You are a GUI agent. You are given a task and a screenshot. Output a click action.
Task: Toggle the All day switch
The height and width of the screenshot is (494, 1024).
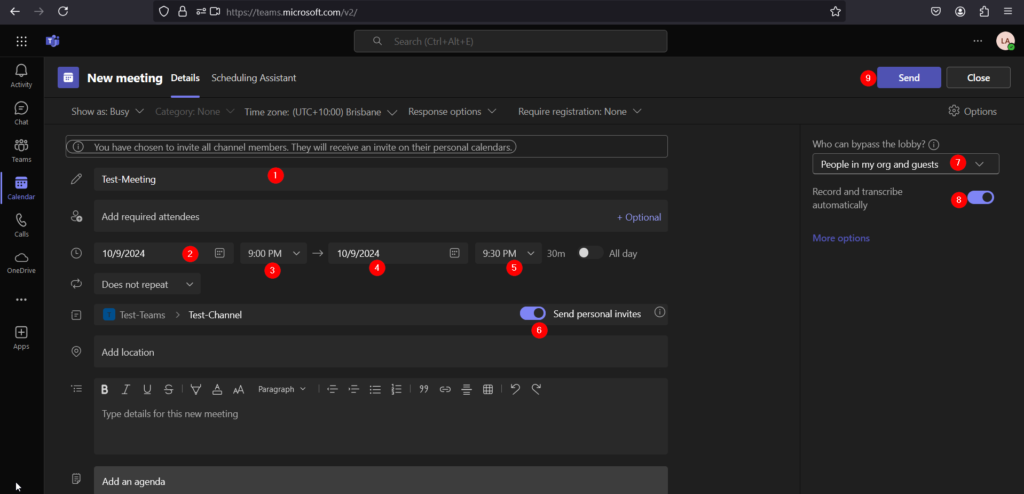click(x=590, y=253)
